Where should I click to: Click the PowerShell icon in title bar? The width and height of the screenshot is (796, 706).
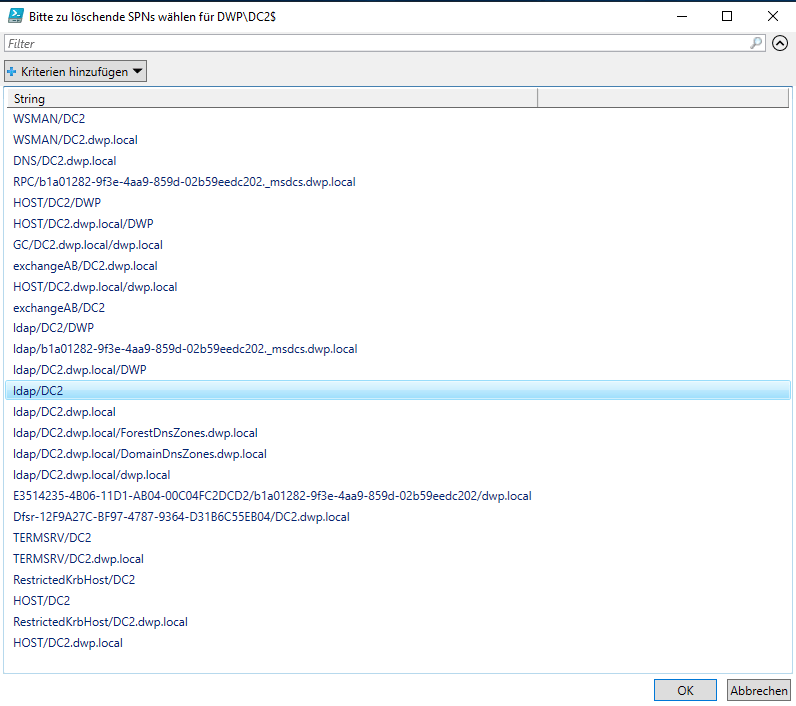[12, 16]
